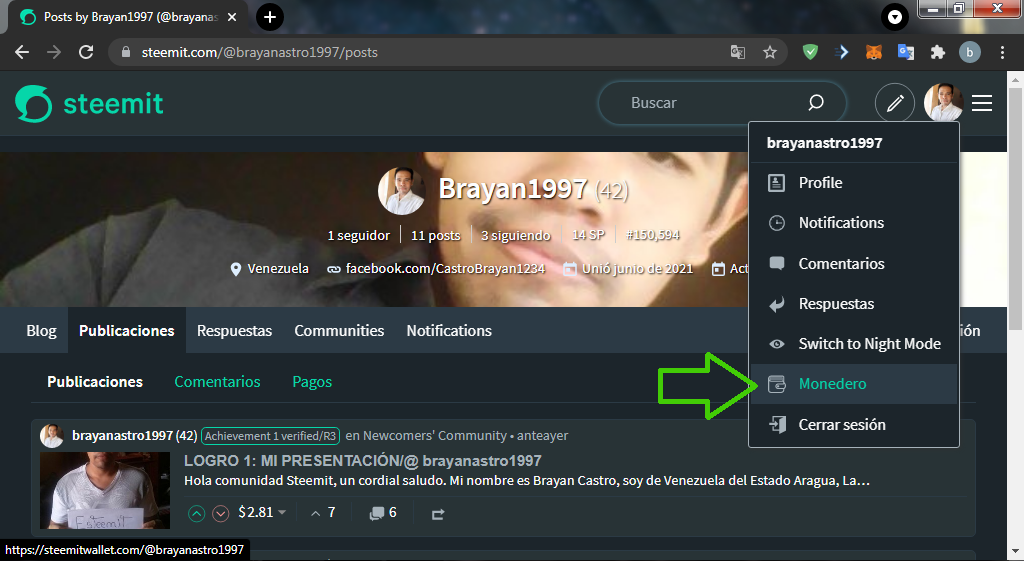Switch to the Pagos sub-tab
Image resolution: width=1024 pixels, height=562 pixels.
[312, 382]
